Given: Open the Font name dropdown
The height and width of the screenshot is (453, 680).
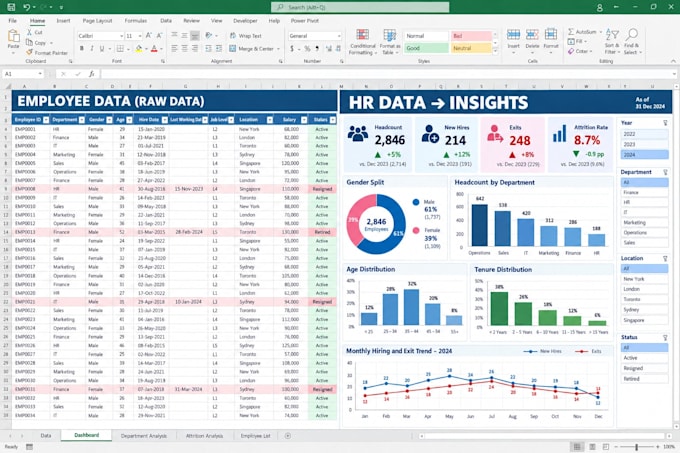Looking at the screenshot, I should pos(121,36).
